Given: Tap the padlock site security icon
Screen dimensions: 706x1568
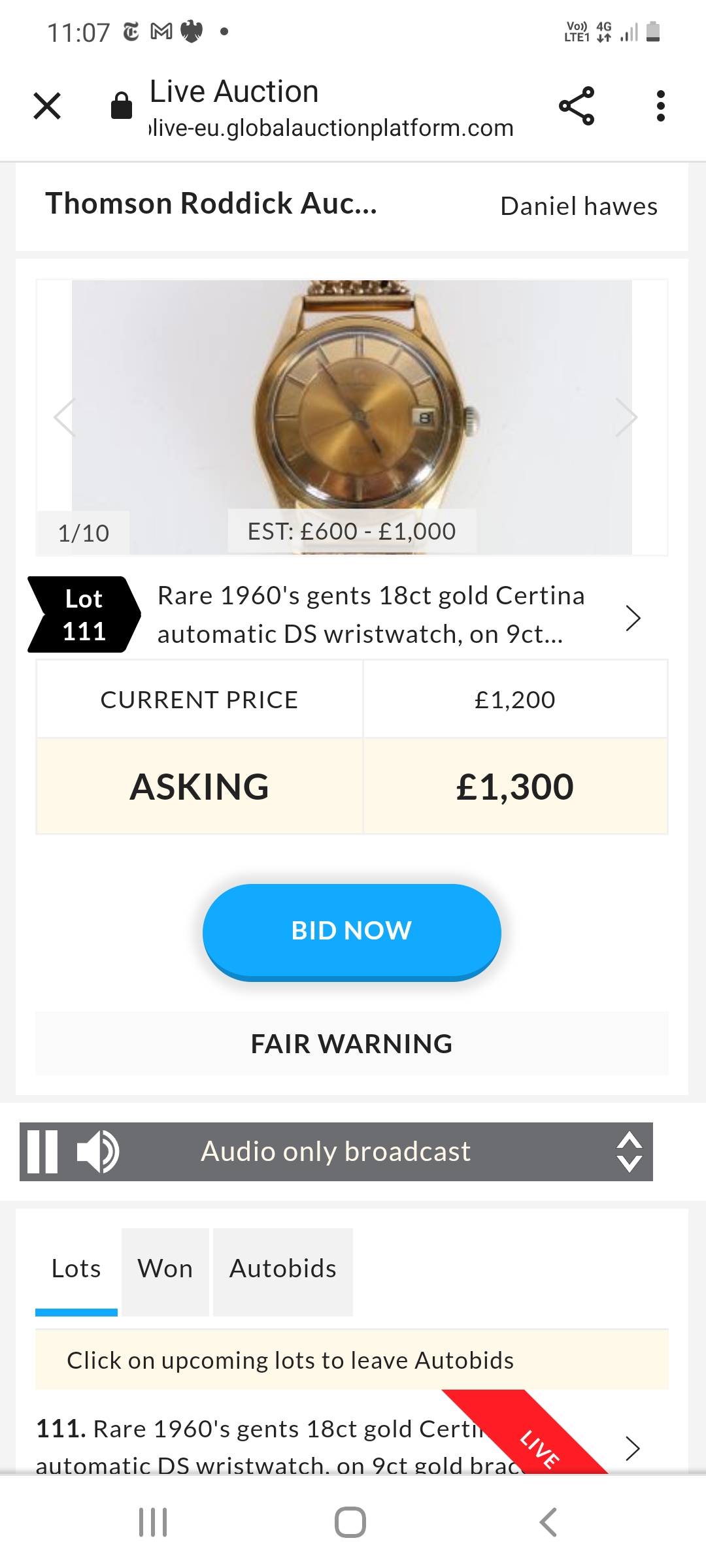Looking at the screenshot, I should (x=122, y=106).
